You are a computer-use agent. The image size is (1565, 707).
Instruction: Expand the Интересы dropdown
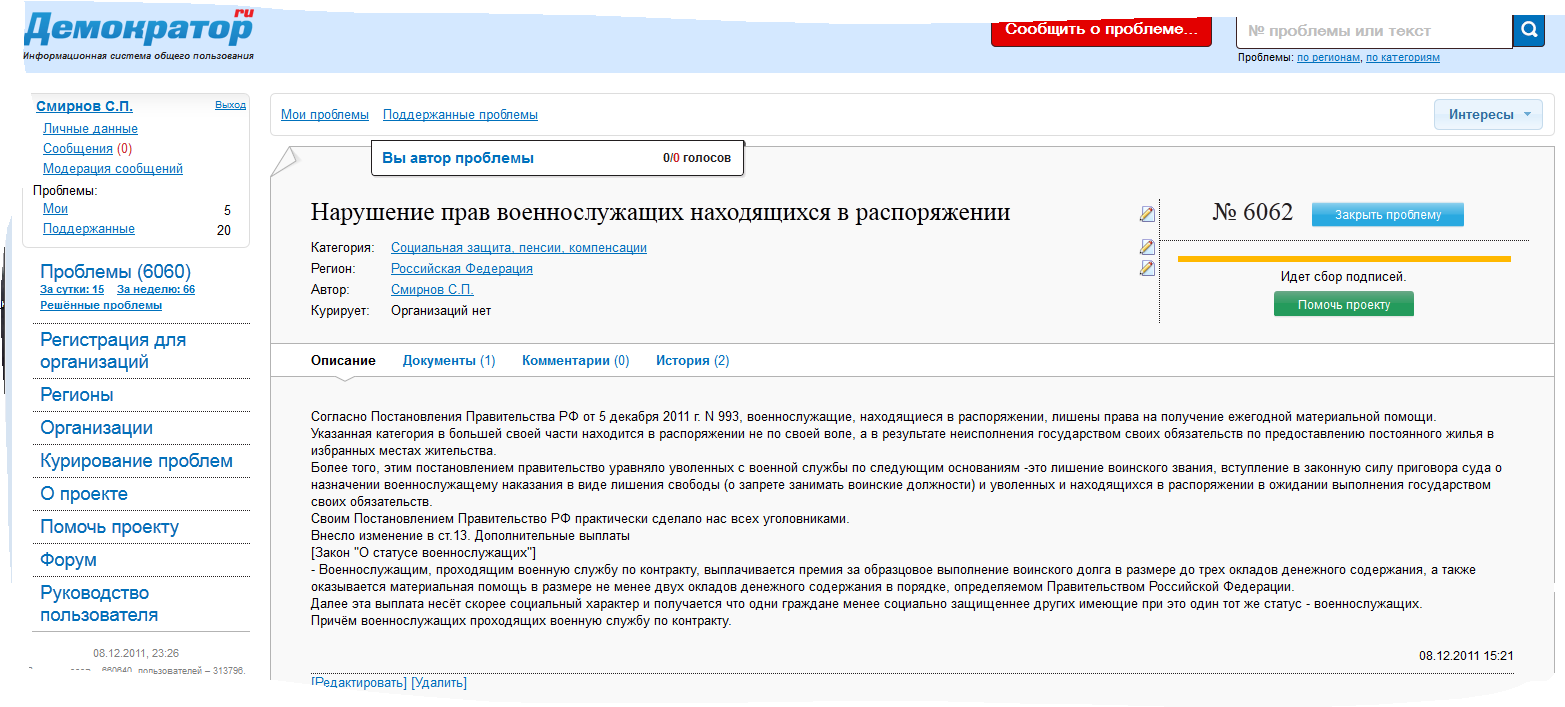pos(1488,114)
